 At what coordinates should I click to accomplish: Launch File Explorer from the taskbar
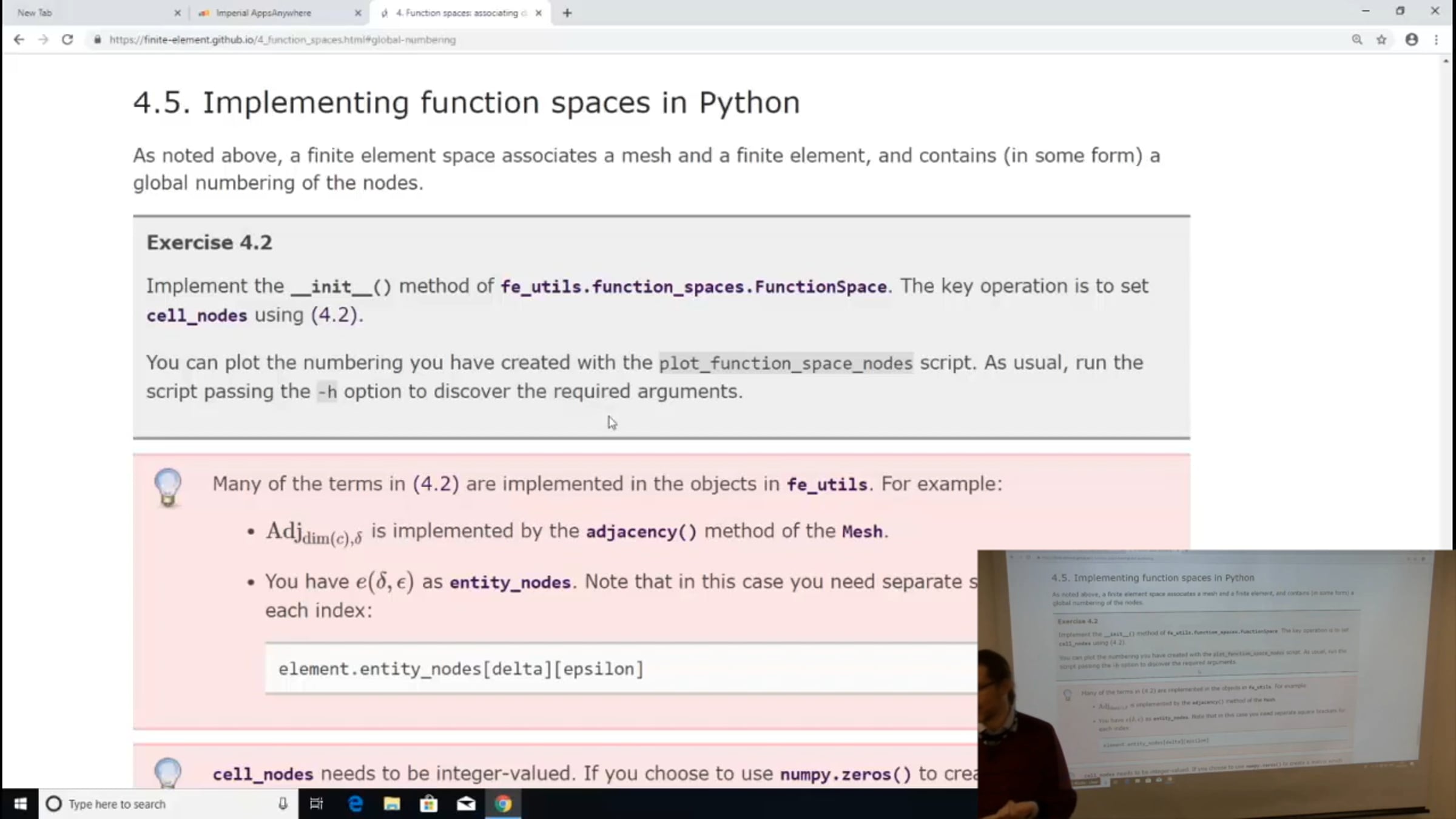pyautogui.click(x=392, y=804)
